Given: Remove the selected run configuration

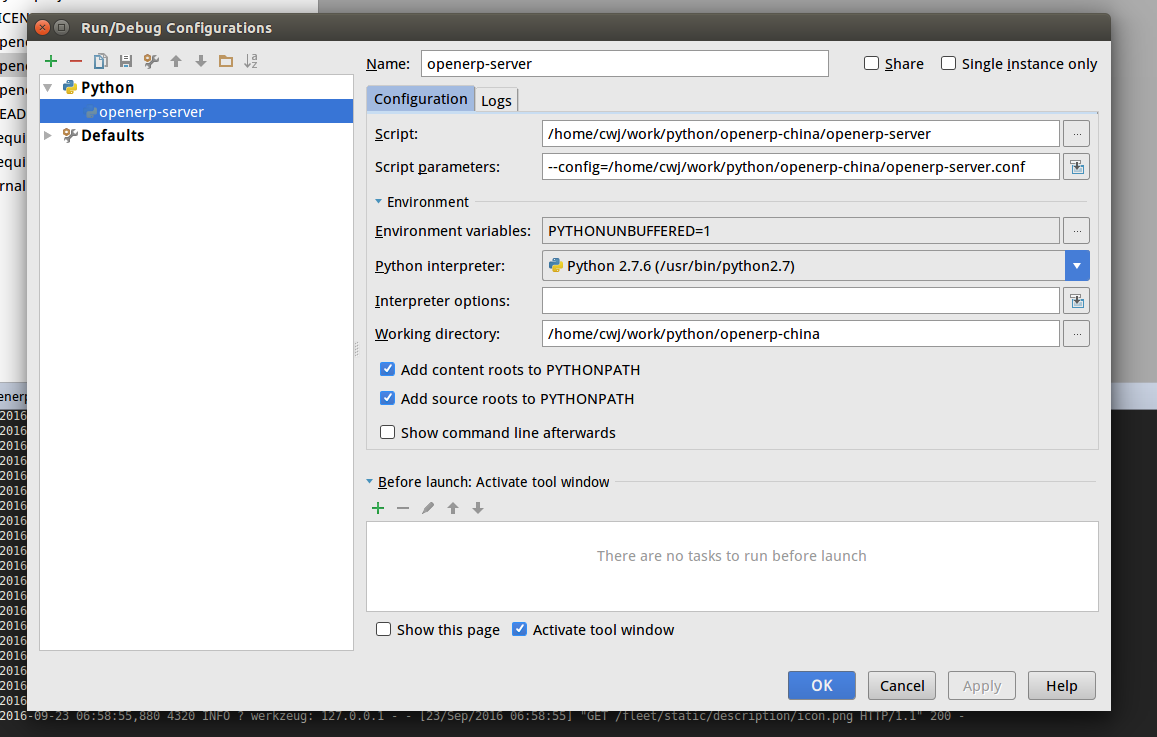Looking at the screenshot, I should (x=76, y=61).
